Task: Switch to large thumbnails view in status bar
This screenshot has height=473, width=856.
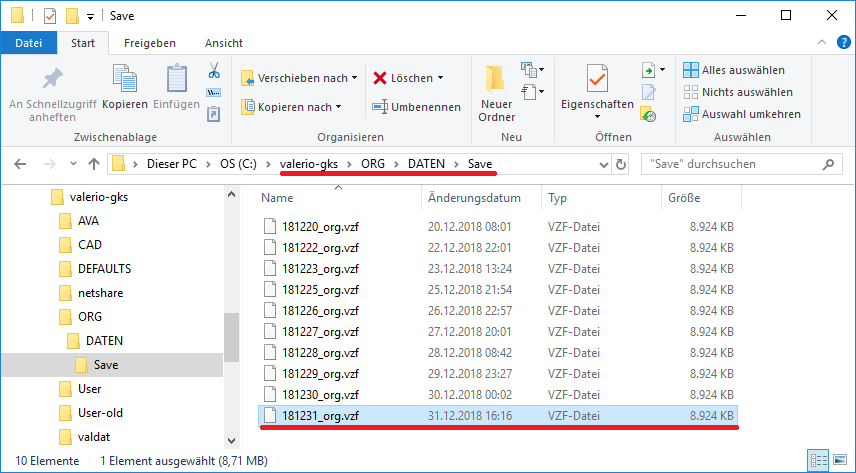Action: (x=840, y=462)
